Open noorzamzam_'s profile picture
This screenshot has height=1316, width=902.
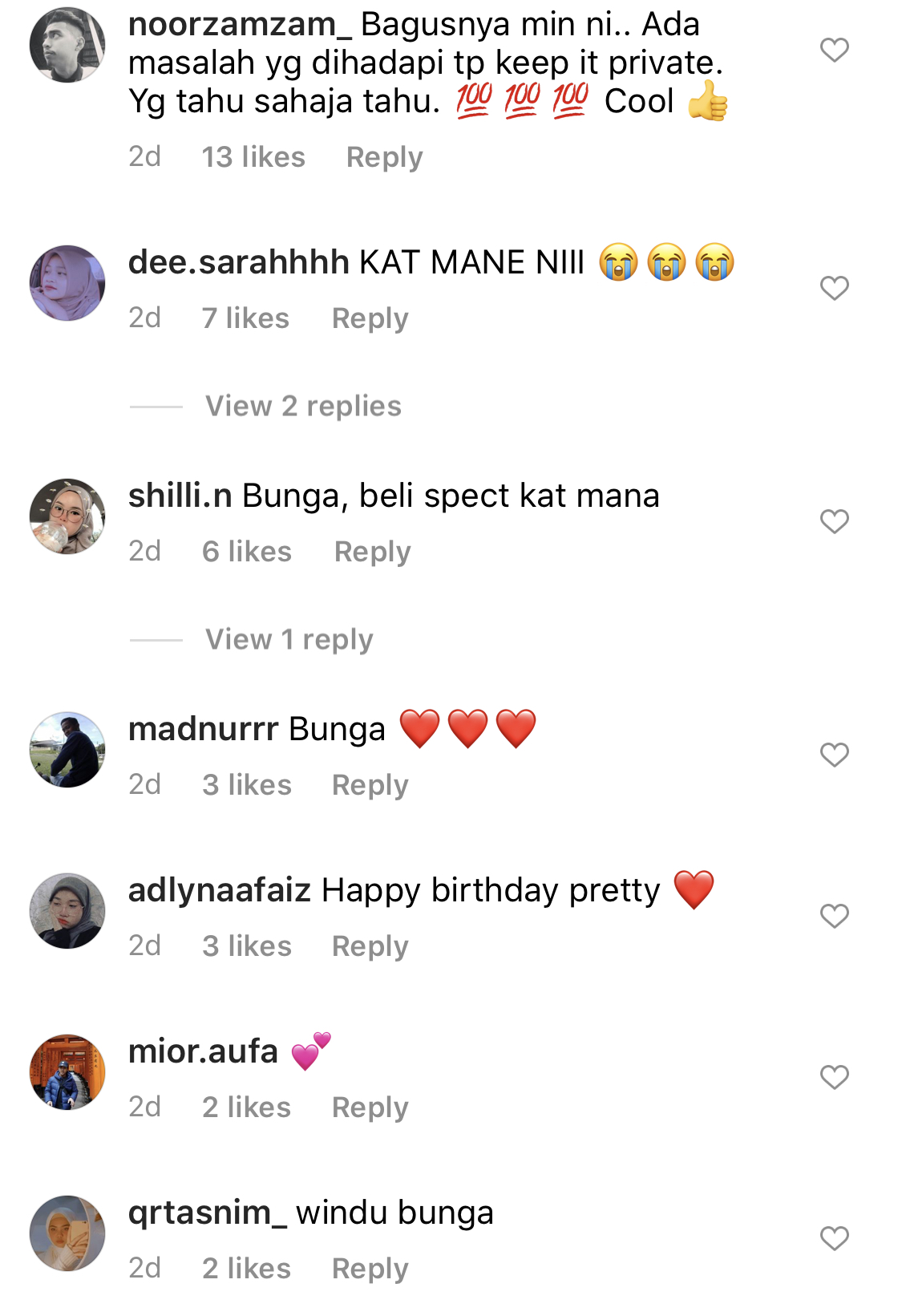click(67, 45)
